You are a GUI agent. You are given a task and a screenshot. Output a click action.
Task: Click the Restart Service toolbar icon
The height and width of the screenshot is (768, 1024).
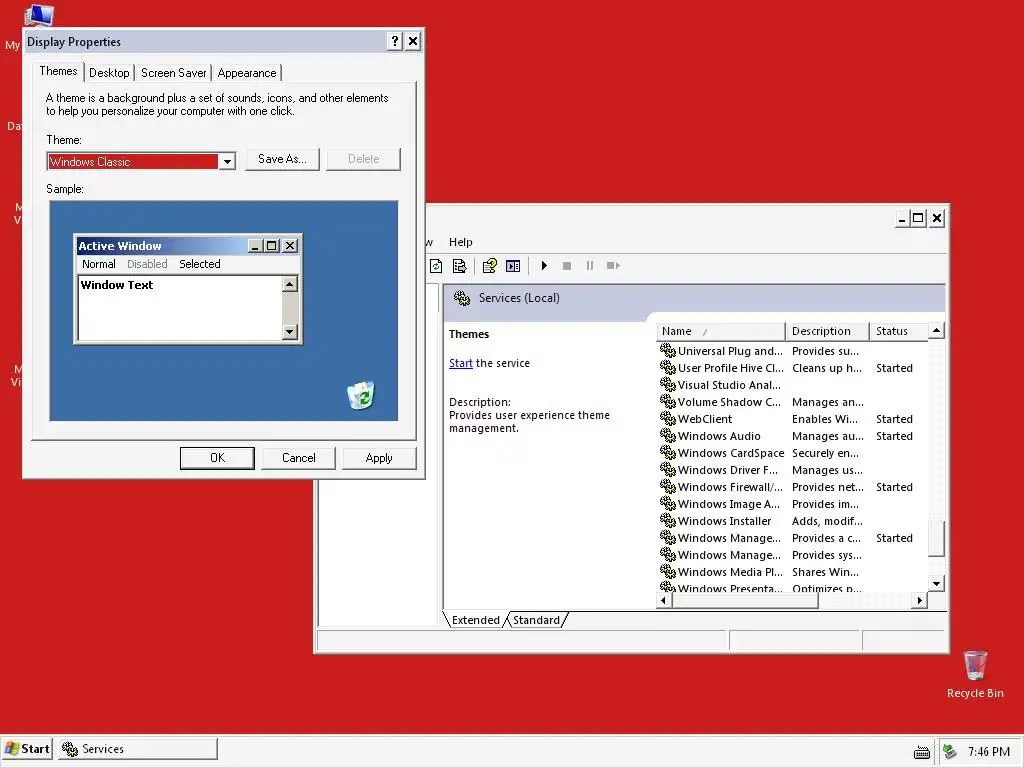pos(613,266)
